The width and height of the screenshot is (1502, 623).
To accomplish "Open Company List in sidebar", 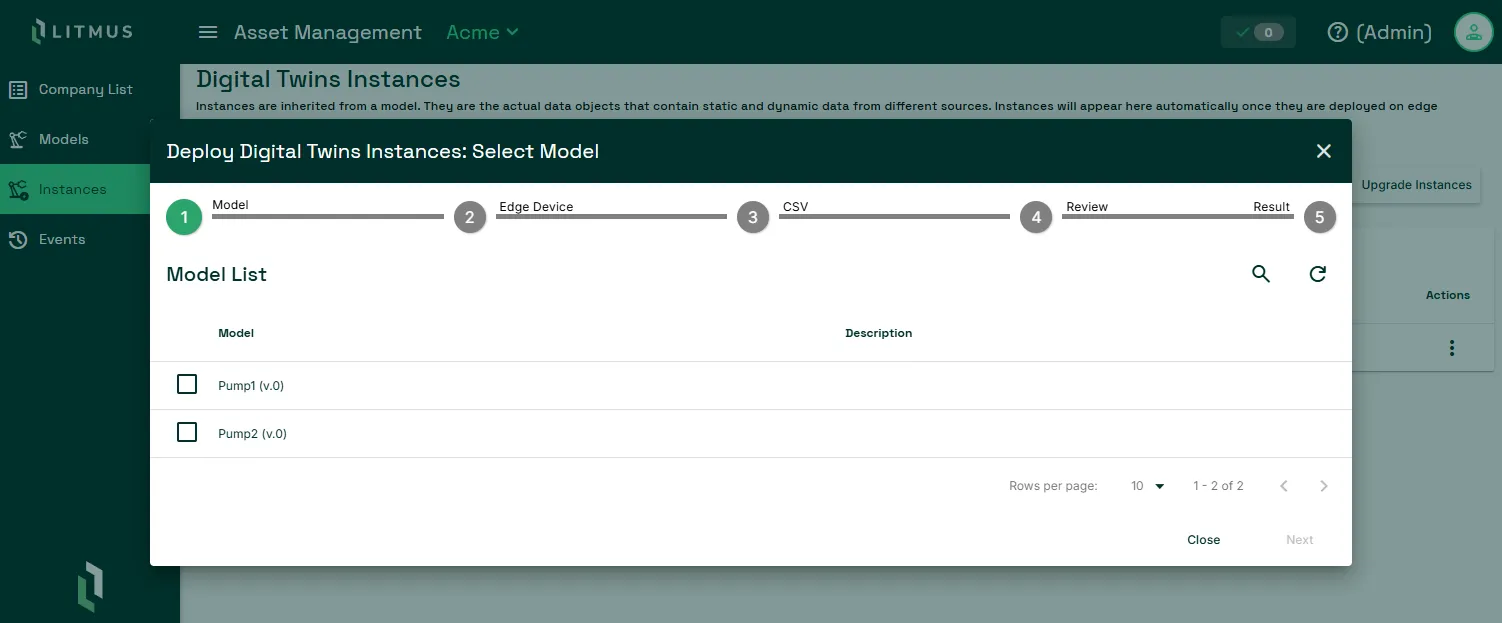I will pos(86,89).
